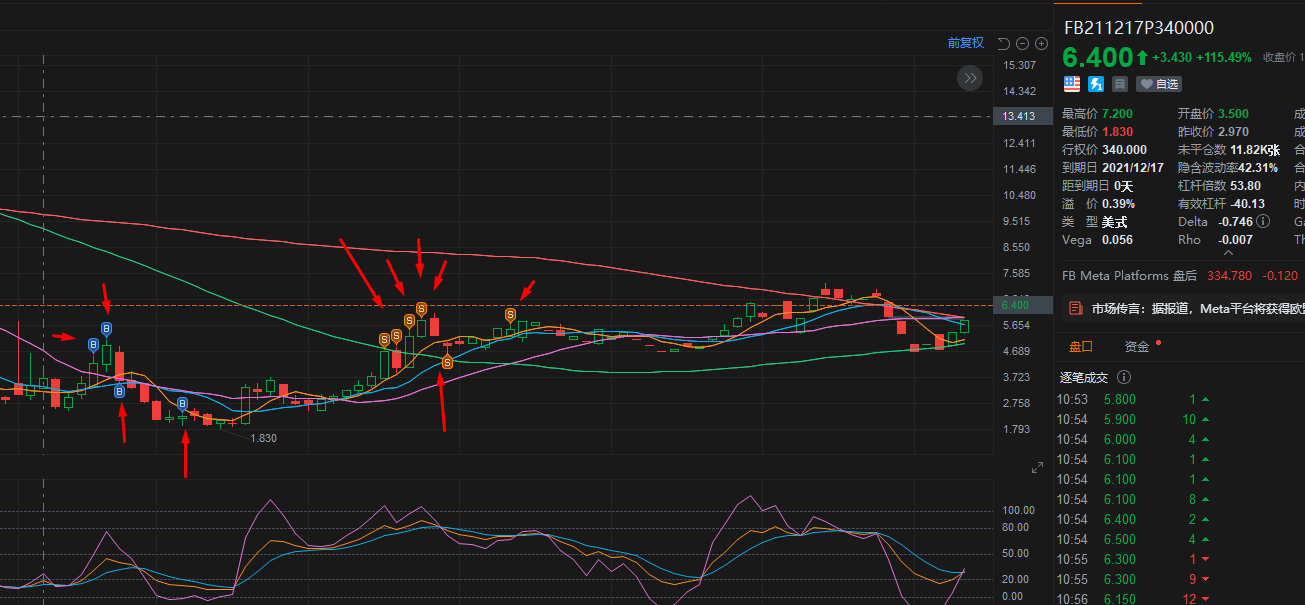Open the FB Meta Platforms underlying stock row
The height and width of the screenshot is (605, 1305).
click(1180, 276)
